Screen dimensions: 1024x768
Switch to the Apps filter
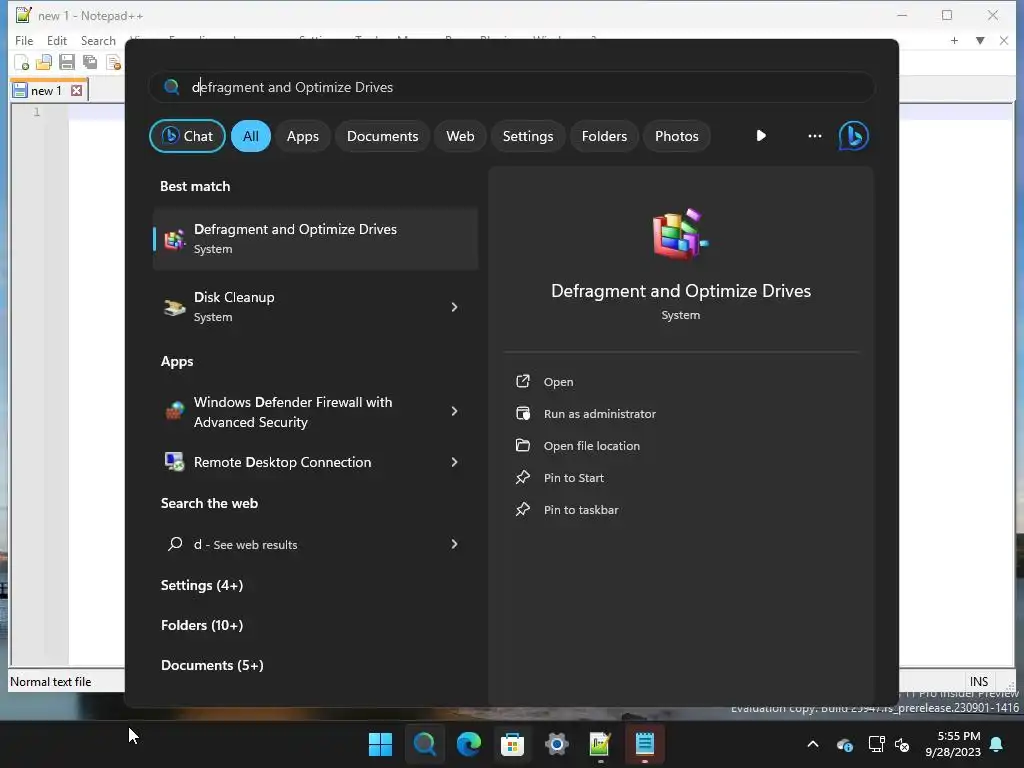tap(302, 136)
